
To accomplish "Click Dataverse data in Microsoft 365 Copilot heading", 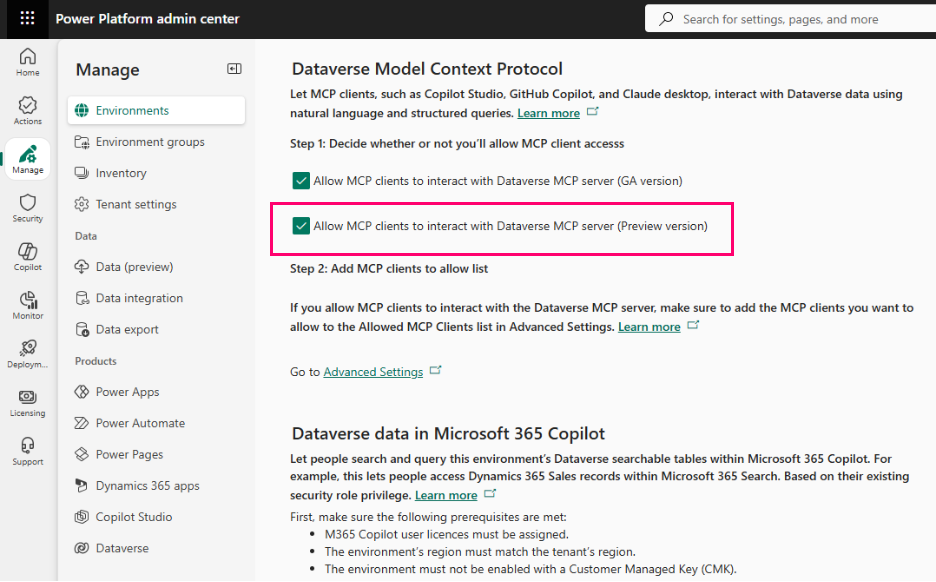I will [x=448, y=433].
